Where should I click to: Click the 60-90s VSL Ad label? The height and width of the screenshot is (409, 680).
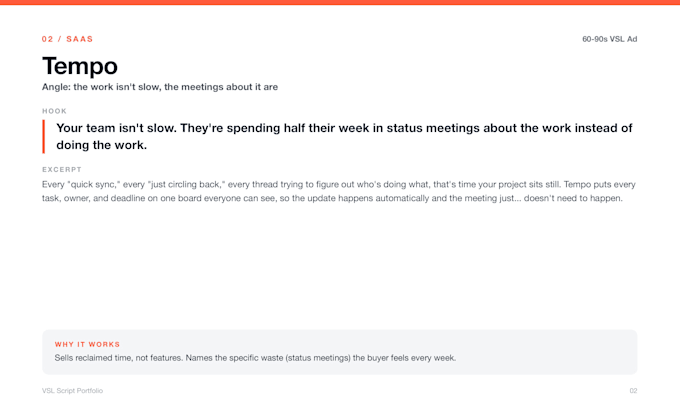(x=609, y=39)
